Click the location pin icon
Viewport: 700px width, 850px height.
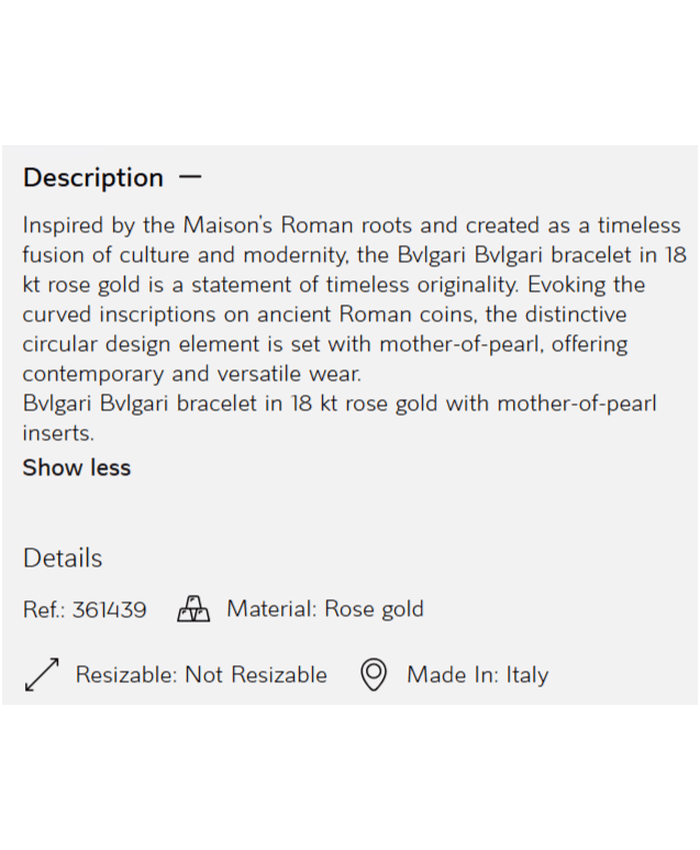click(373, 675)
